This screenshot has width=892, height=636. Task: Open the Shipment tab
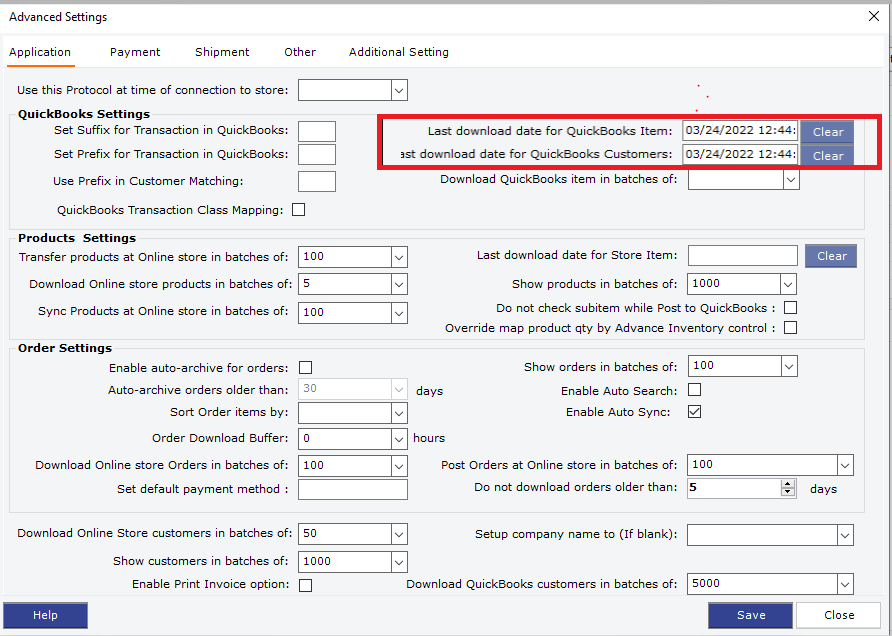tap(222, 52)
